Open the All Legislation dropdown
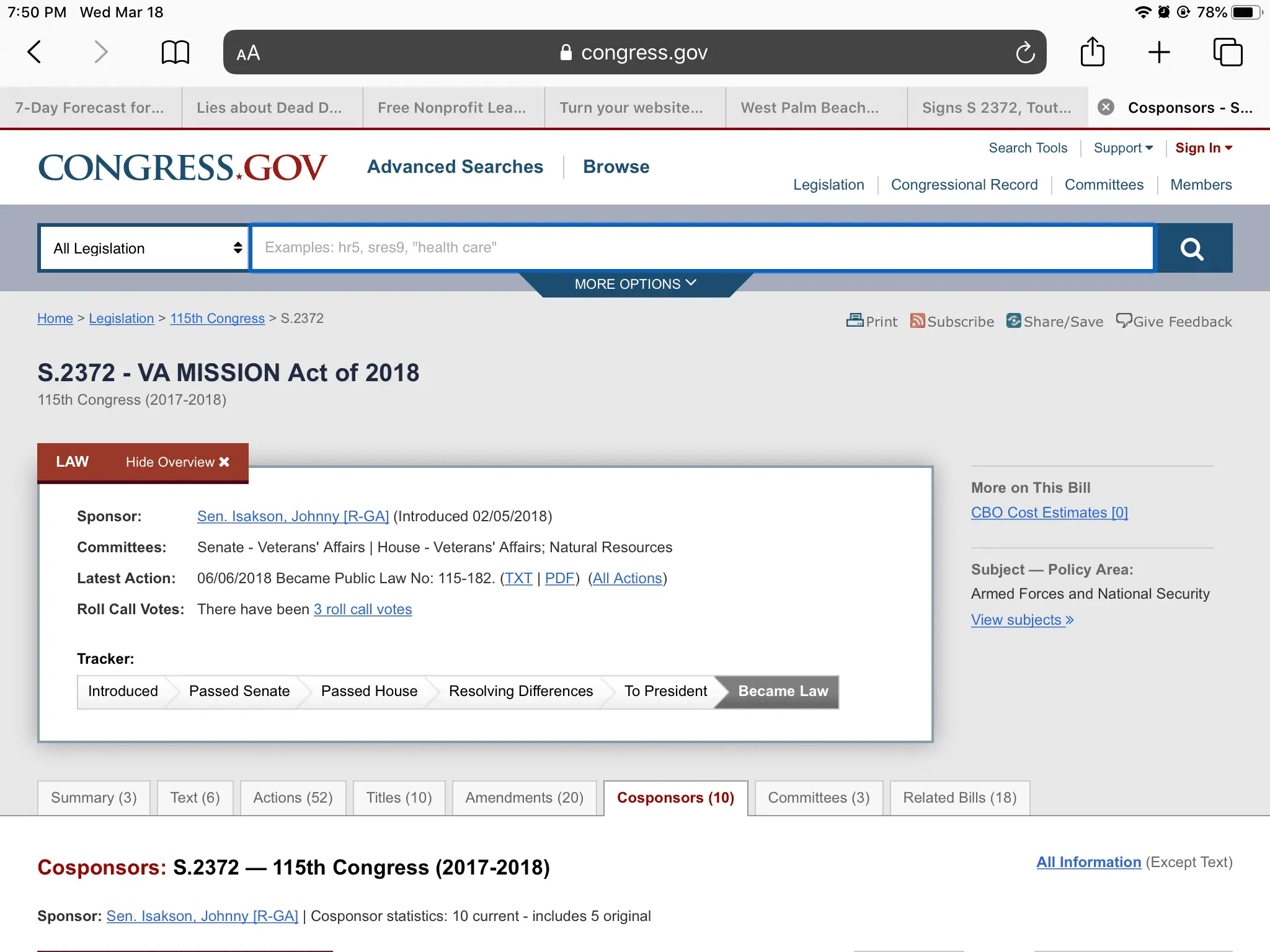This screenshot has height=952, width=1270. click(x=144, y=249)
